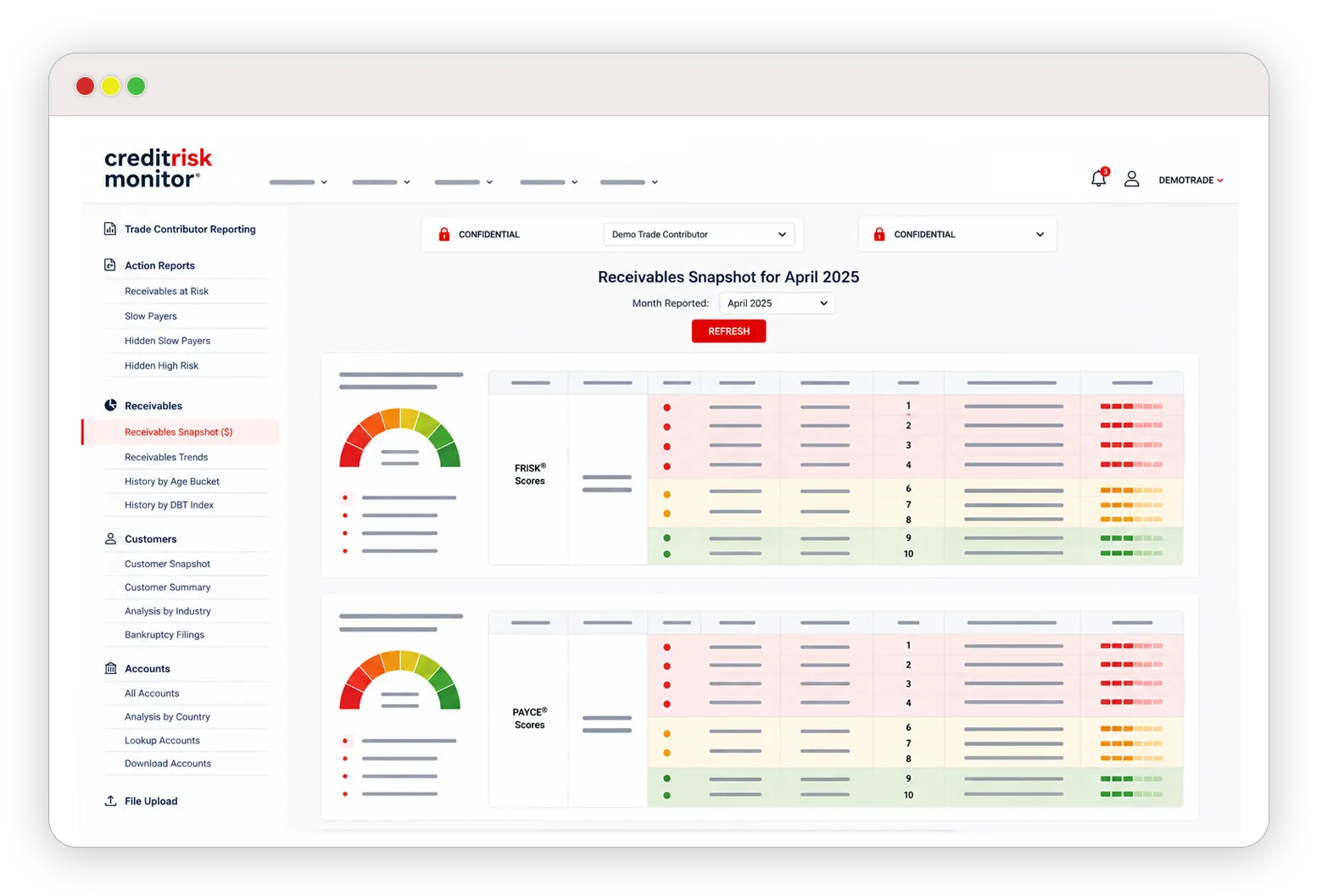Open the File Upload section
This screenshot has width=1322, height=896.
click(x=151, y=801)
